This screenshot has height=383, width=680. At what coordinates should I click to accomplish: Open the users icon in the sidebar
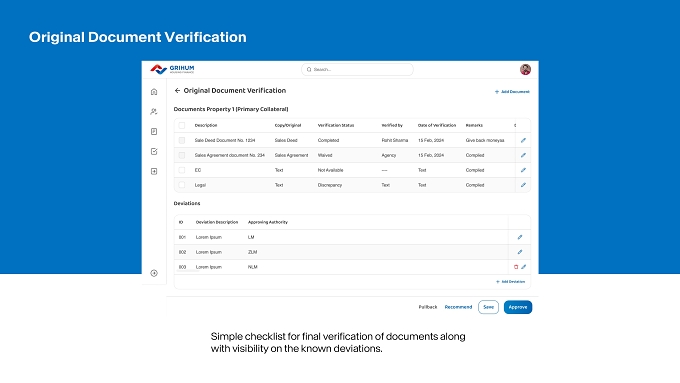pos(154,111)
